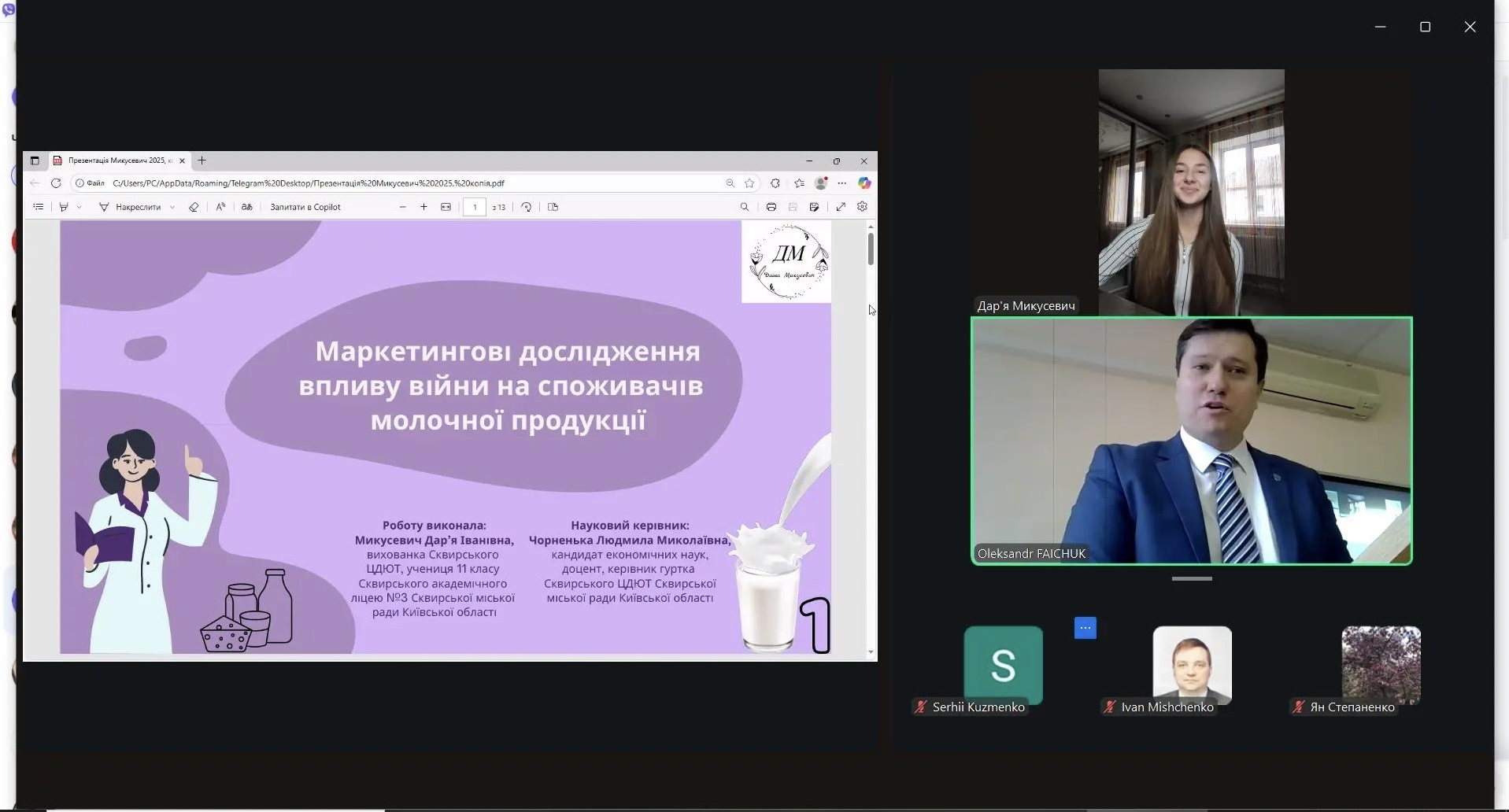Image resolution: width=1509 pixels, height=812 pixels.
Task: Open a new browser tab
Action: coord(202,161)
